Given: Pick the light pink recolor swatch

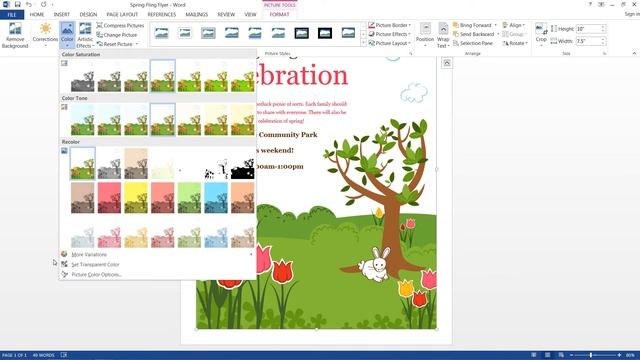Looking at the screenshot, I should point(109,233).
